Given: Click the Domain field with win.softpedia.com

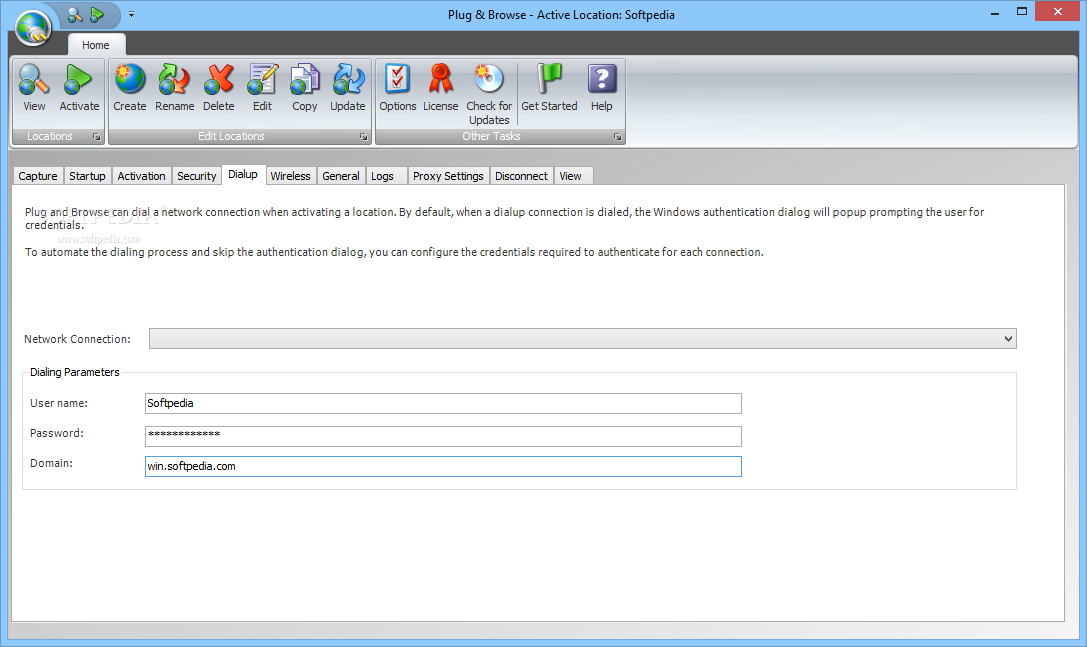Looking at the screenshot, I should click(x=443, y=466).
